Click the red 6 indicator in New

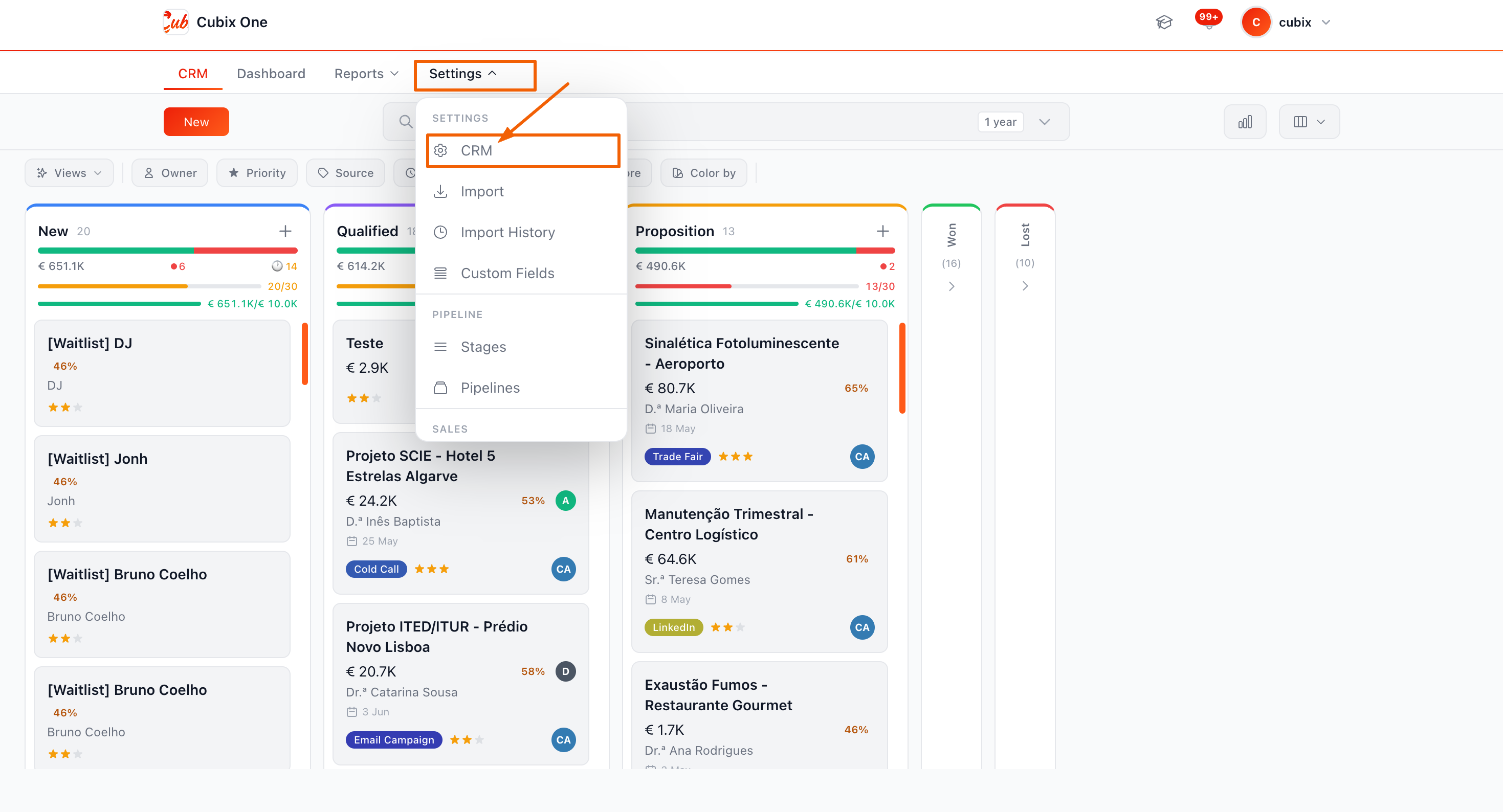178,266
